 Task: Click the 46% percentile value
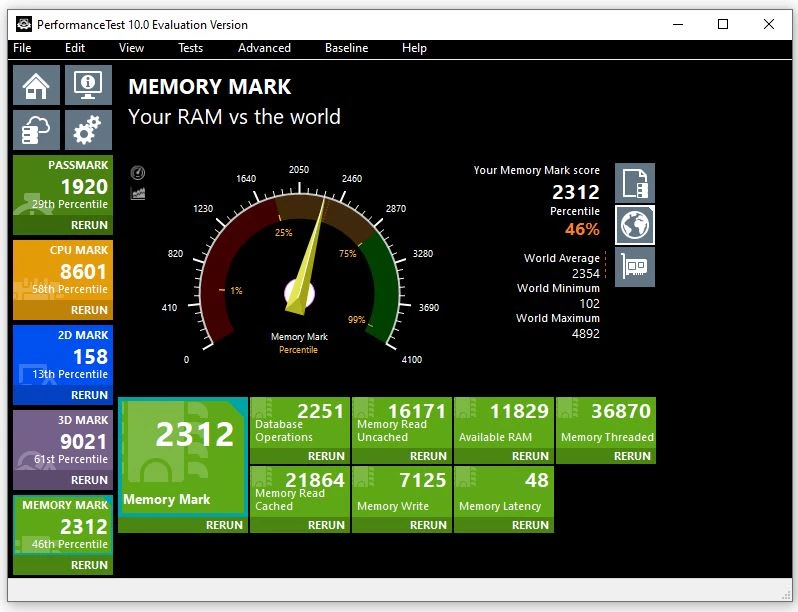pos(582,229)
